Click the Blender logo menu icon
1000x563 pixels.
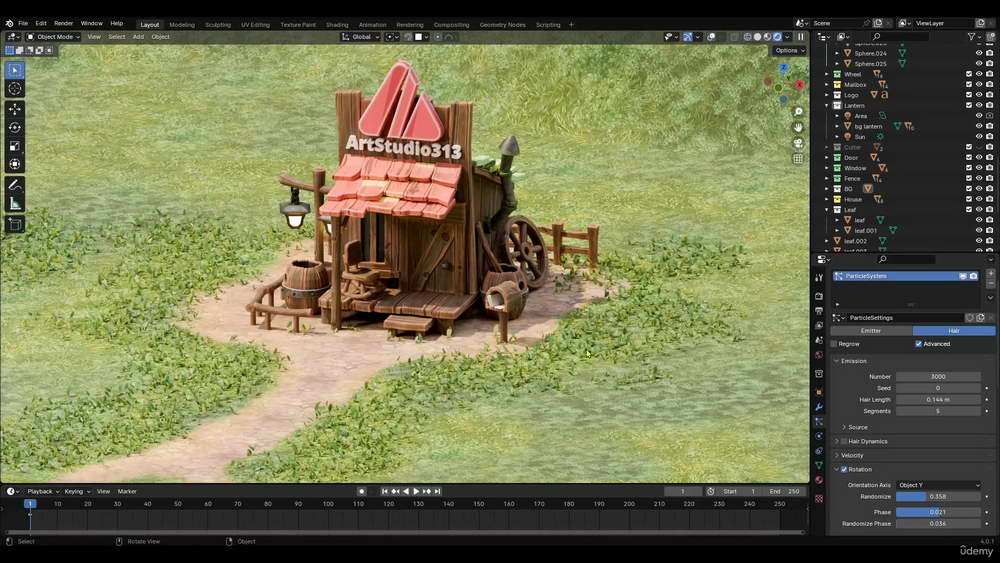coord(9,24)
